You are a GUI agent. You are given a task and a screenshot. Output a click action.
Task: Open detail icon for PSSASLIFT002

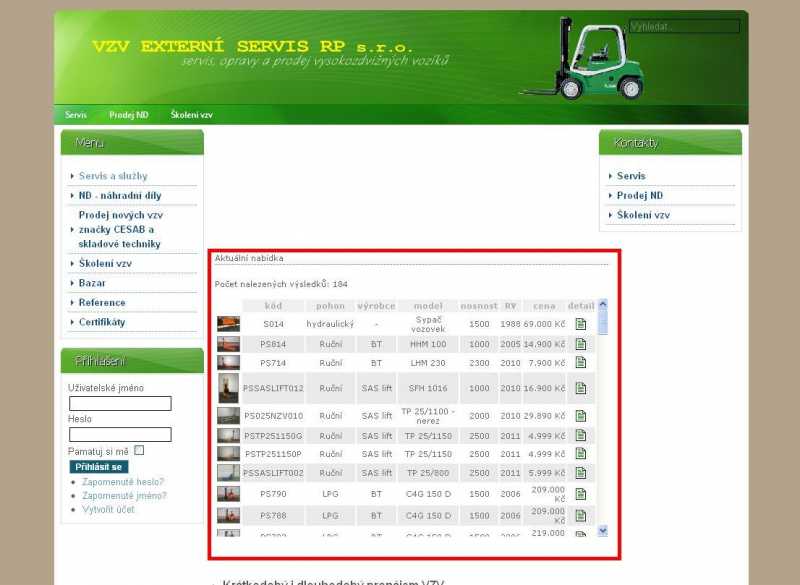coord(580,473)
